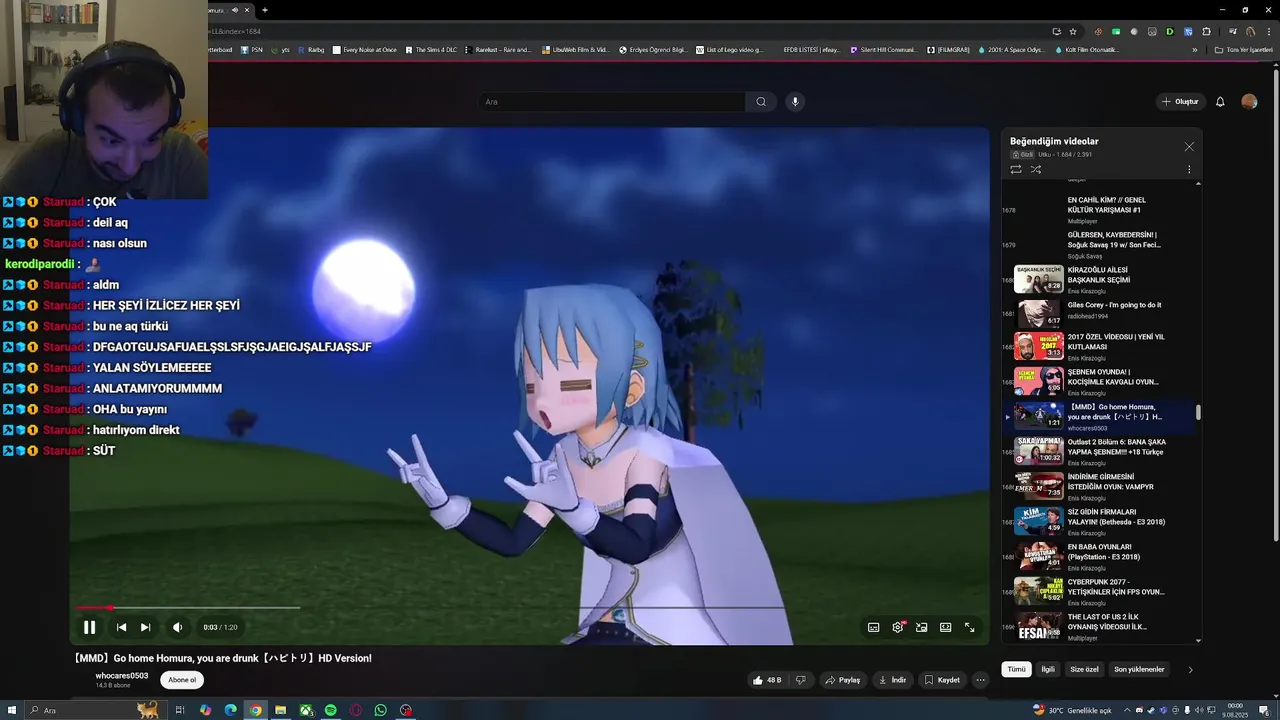Toggle playlist loop

[x=1016, y=169]
